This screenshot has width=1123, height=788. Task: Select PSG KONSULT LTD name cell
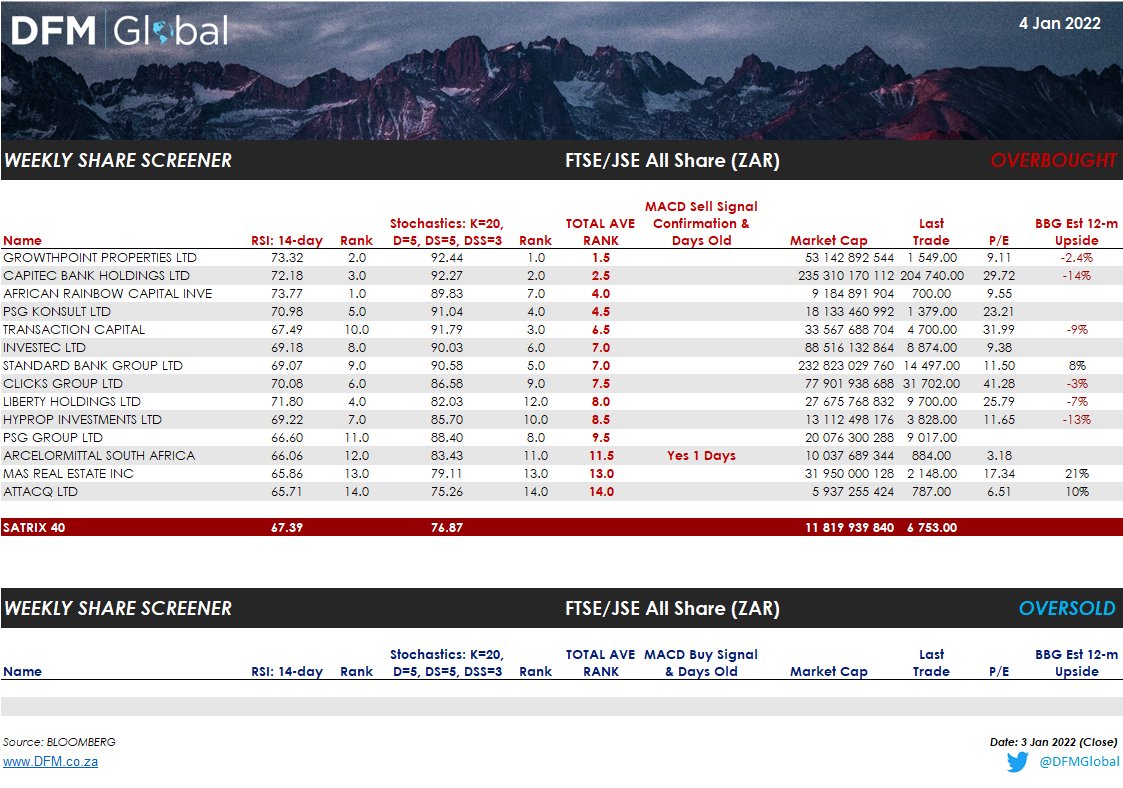pos(57,311)
